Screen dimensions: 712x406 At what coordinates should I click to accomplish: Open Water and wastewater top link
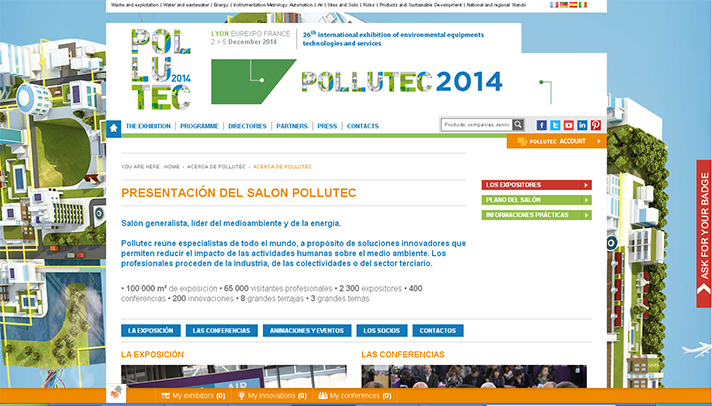click(x=186, y=5)
